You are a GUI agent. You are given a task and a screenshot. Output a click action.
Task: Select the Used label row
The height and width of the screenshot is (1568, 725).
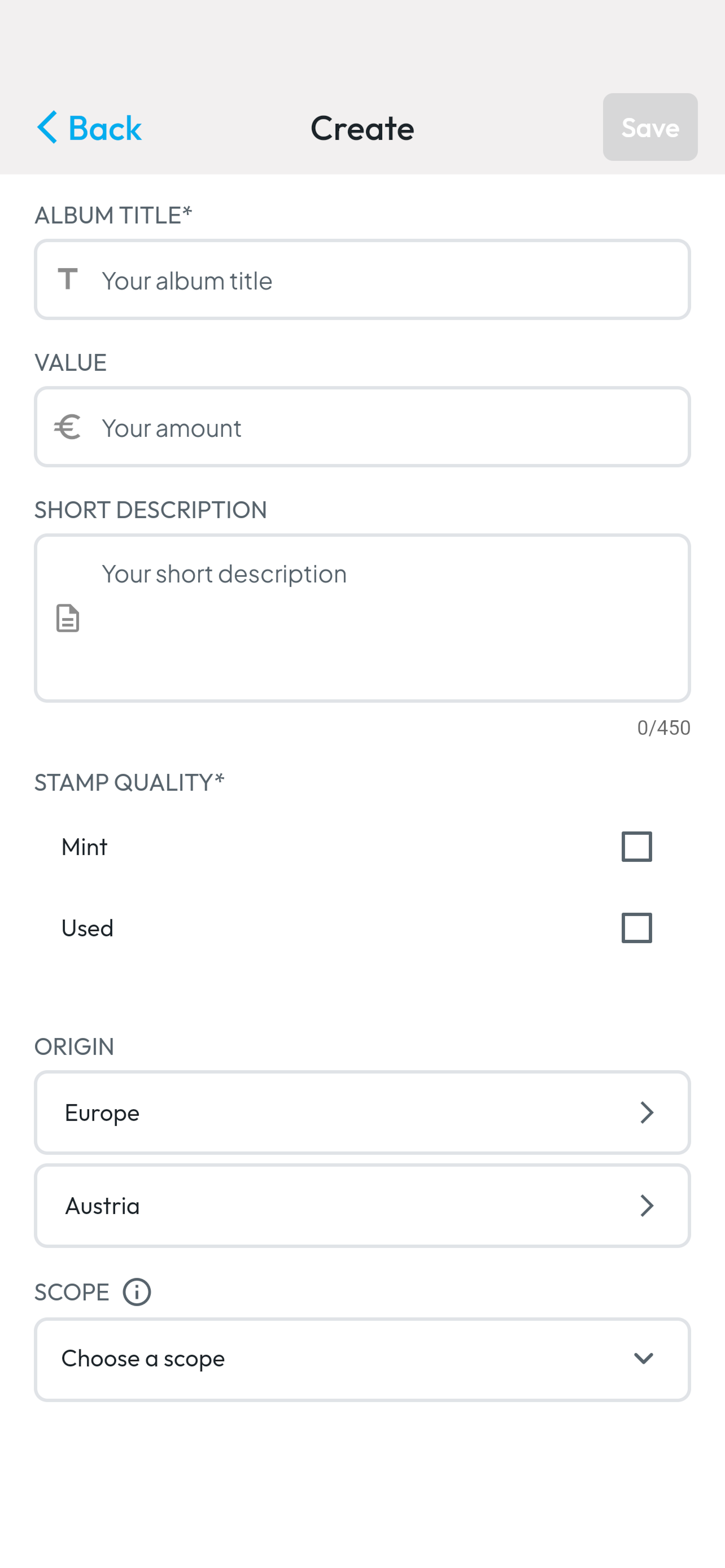(362, 928)
